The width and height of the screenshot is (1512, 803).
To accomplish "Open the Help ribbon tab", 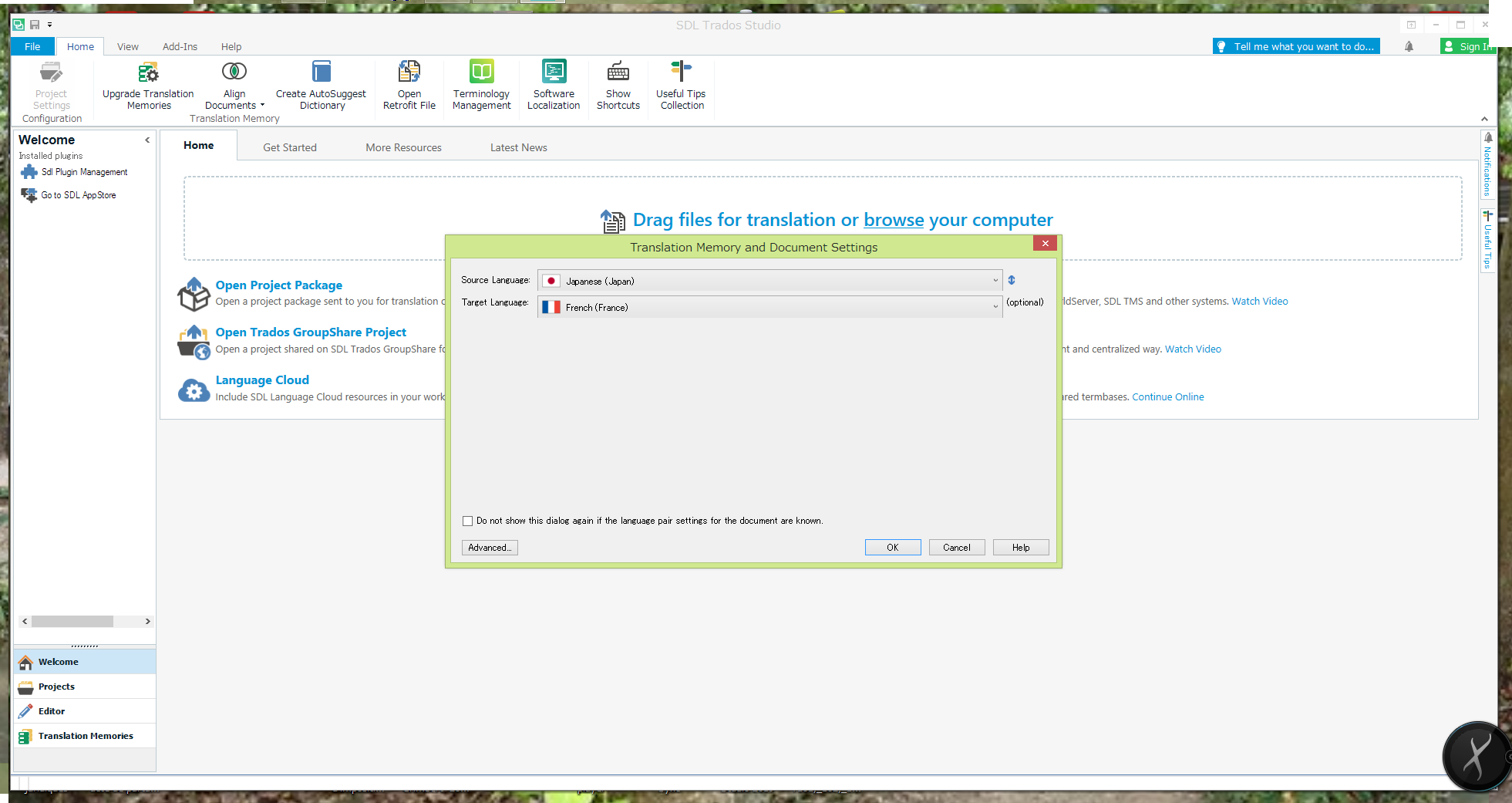I will pos(231,46).
